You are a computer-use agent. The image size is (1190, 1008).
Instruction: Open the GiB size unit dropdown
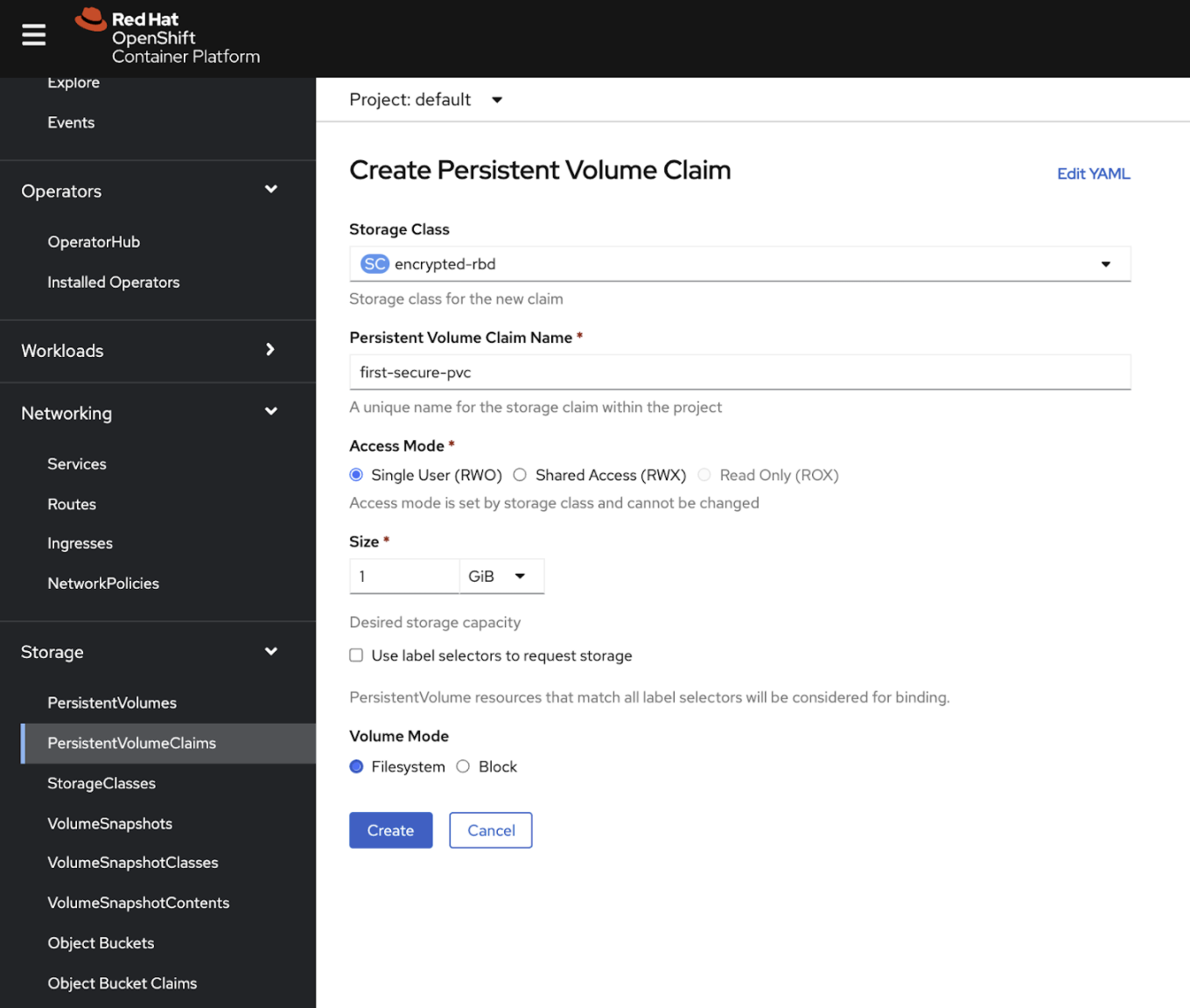pyautogui.click(x=502, y=577)
